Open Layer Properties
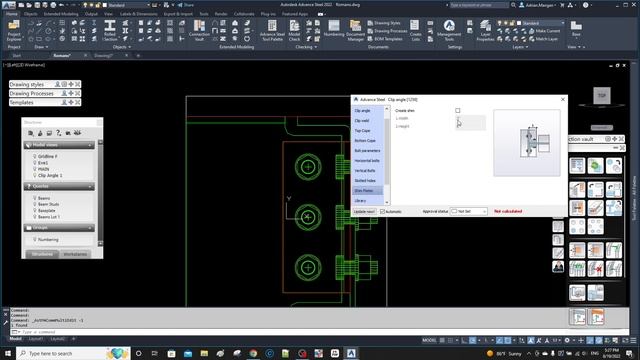Viewport: 640px width, 360px height. (x=485, y=31)
